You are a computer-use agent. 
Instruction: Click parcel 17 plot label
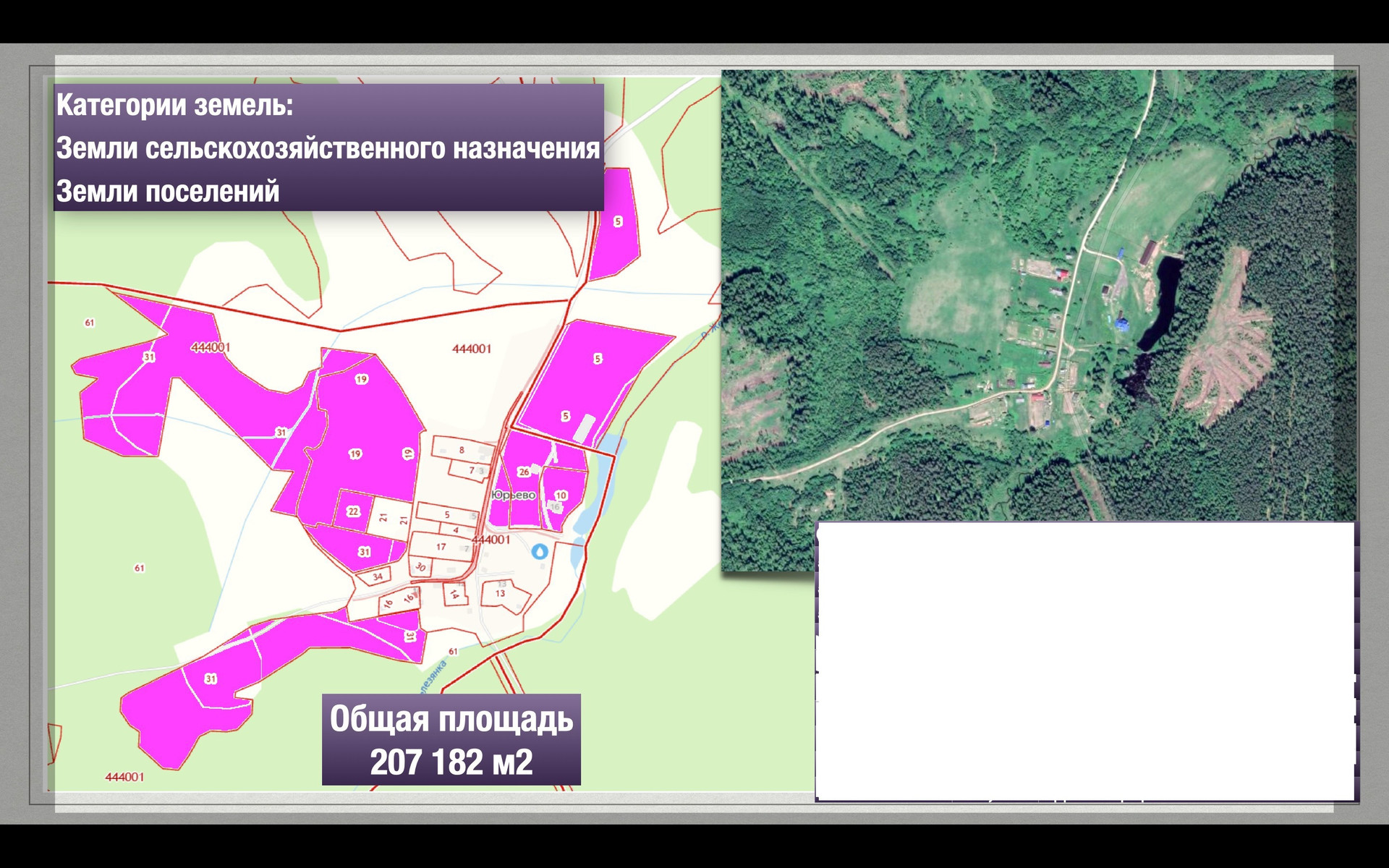click(441, 547)
